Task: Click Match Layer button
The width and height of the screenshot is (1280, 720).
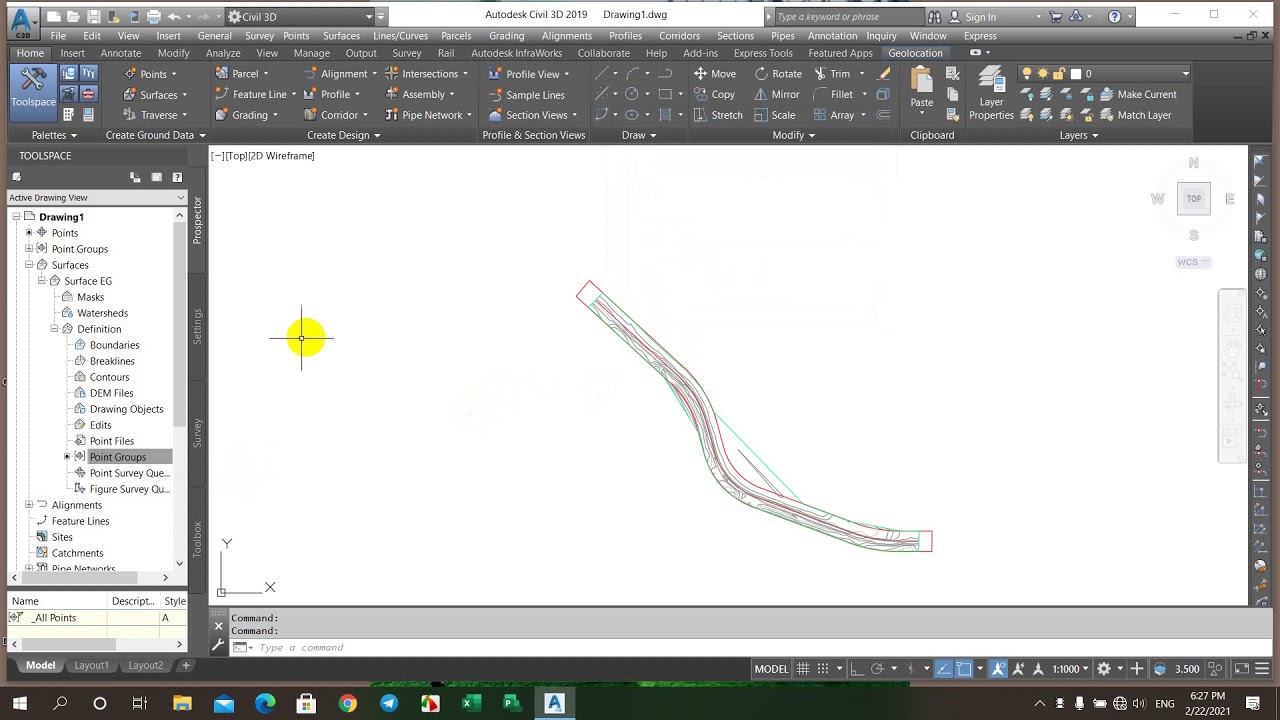Action: click(1135, 115)
